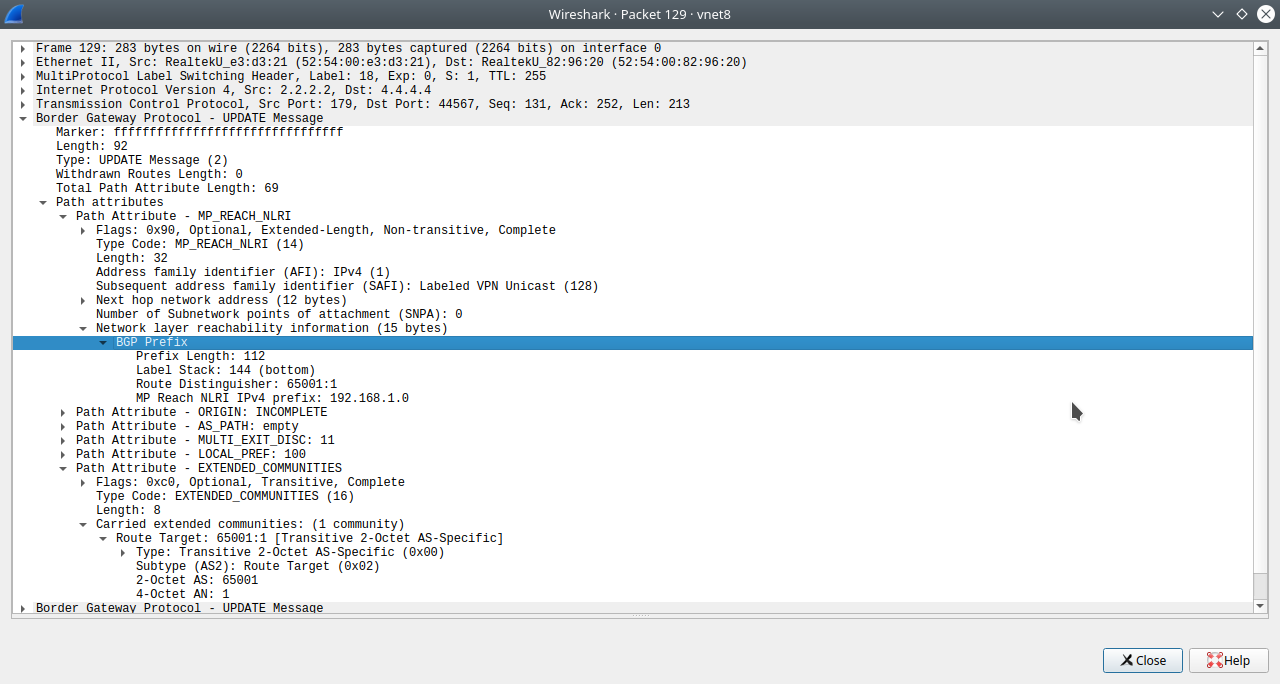Screen dimensions: 1280x684
Task: Collapse Path Attribute - EXTENDED_COMMUNITIES
Action: (x=62, y=468)
